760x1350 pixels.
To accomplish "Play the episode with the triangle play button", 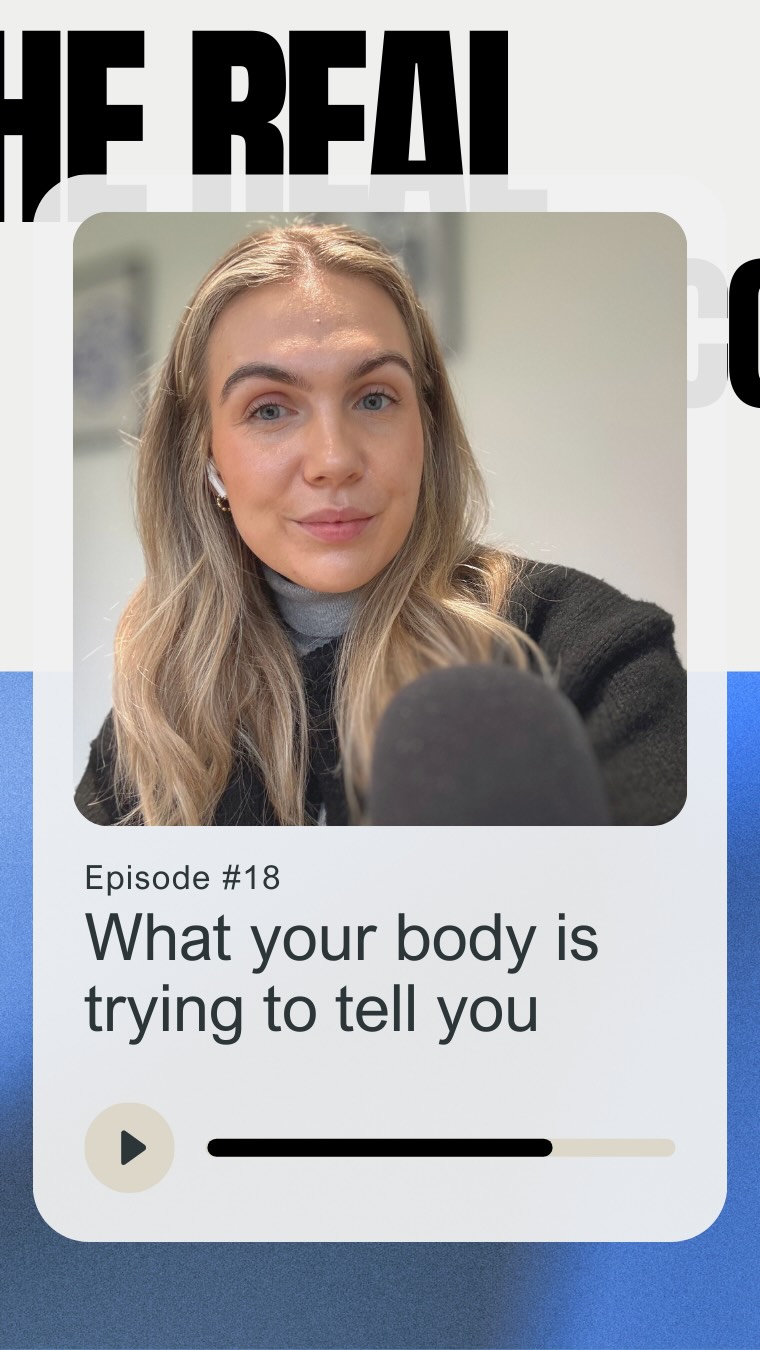I will point(130,1147).
